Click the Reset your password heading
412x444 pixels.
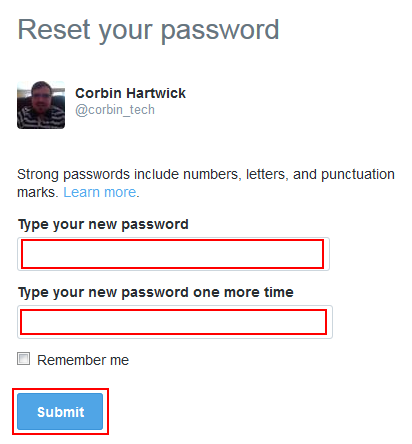tap(148, 30)
